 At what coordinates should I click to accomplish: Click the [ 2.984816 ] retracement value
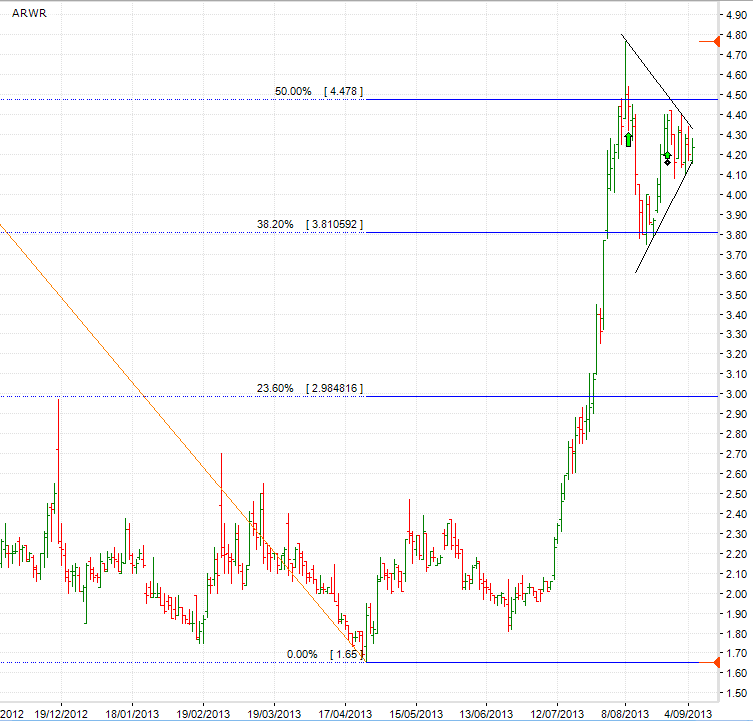coord(334,388)
